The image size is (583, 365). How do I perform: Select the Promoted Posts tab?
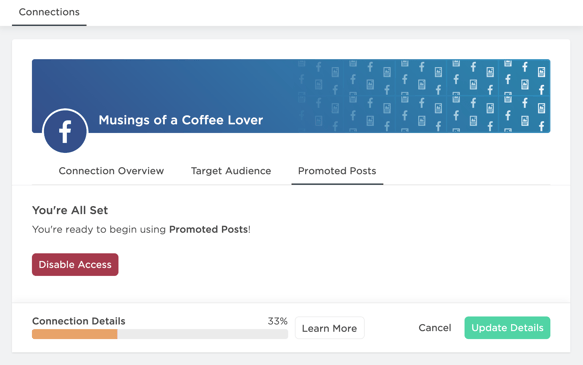tap(337, 171)
